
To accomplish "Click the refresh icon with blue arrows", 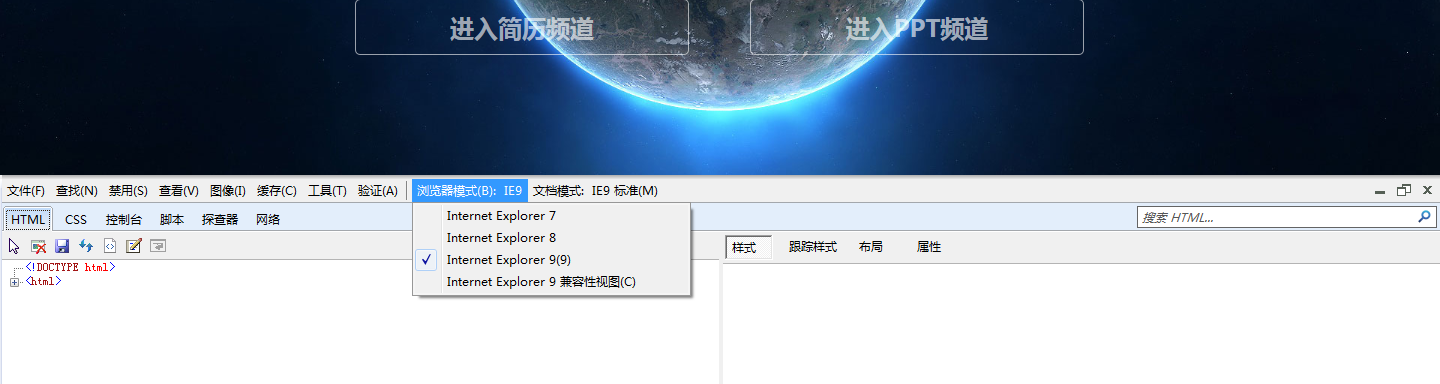I will click(86, 246).
